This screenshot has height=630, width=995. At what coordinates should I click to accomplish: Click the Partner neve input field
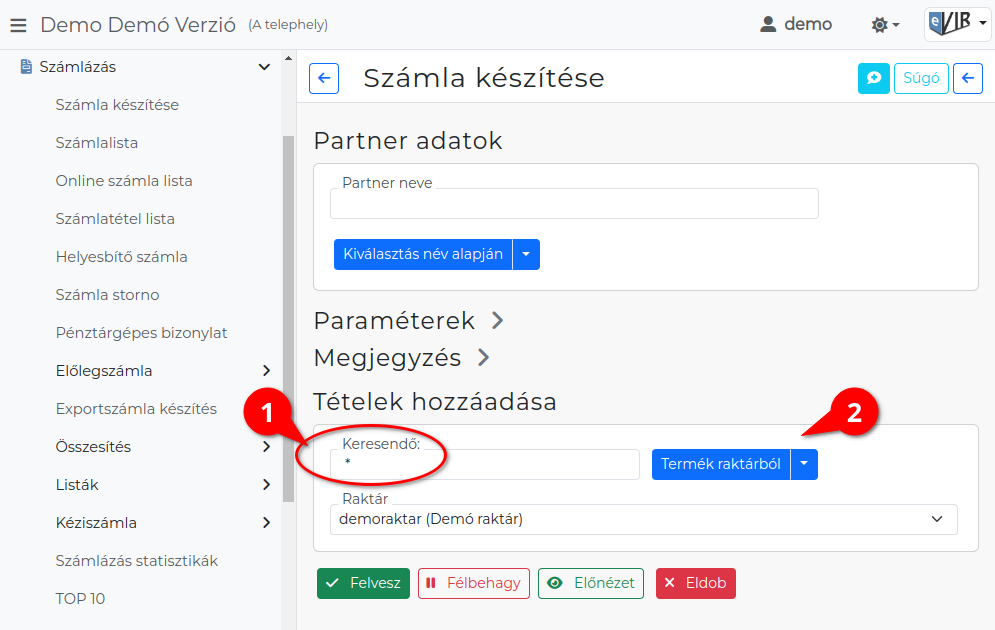coord(574,204)
